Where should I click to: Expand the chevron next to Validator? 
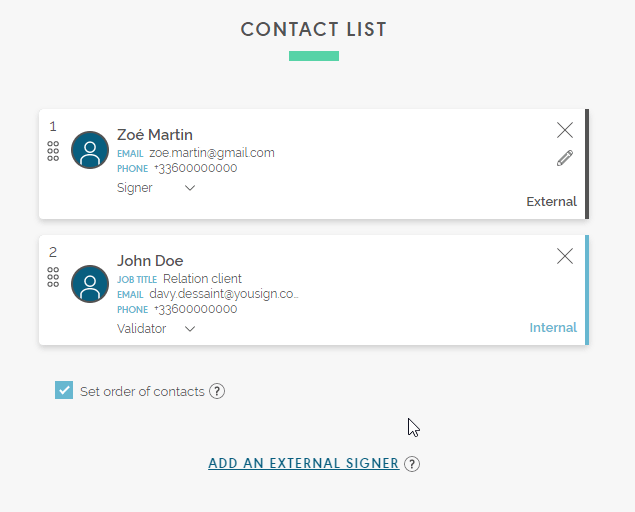point(190,329)
